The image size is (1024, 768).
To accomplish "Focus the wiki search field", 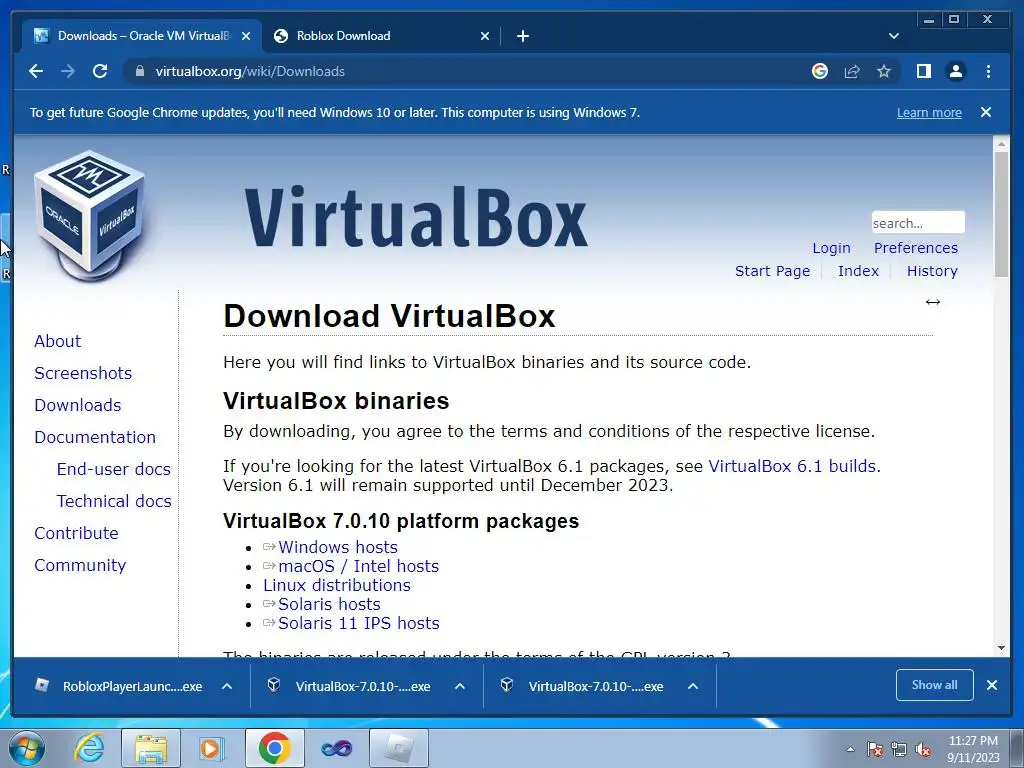I will tap(918, 223).
